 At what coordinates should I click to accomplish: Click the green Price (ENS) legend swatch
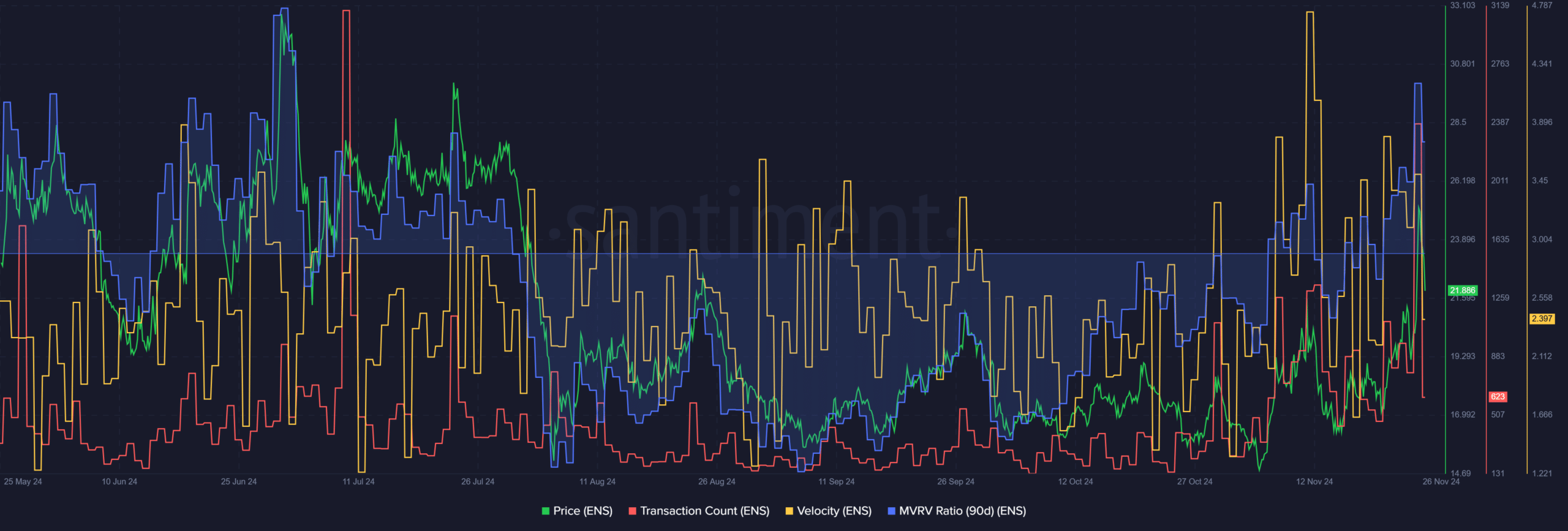click(546, 511)
